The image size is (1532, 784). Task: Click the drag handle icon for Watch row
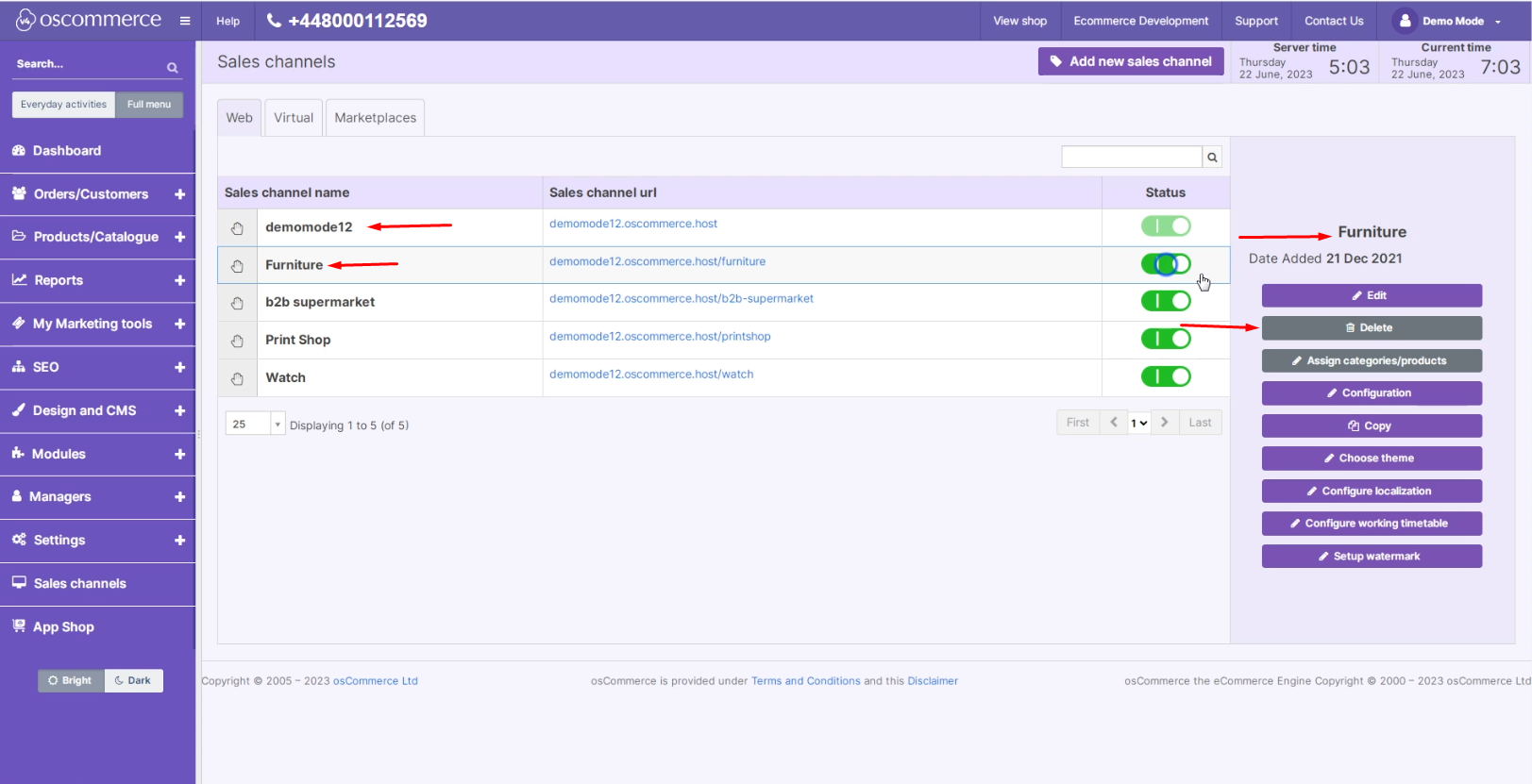coord(237,378)
